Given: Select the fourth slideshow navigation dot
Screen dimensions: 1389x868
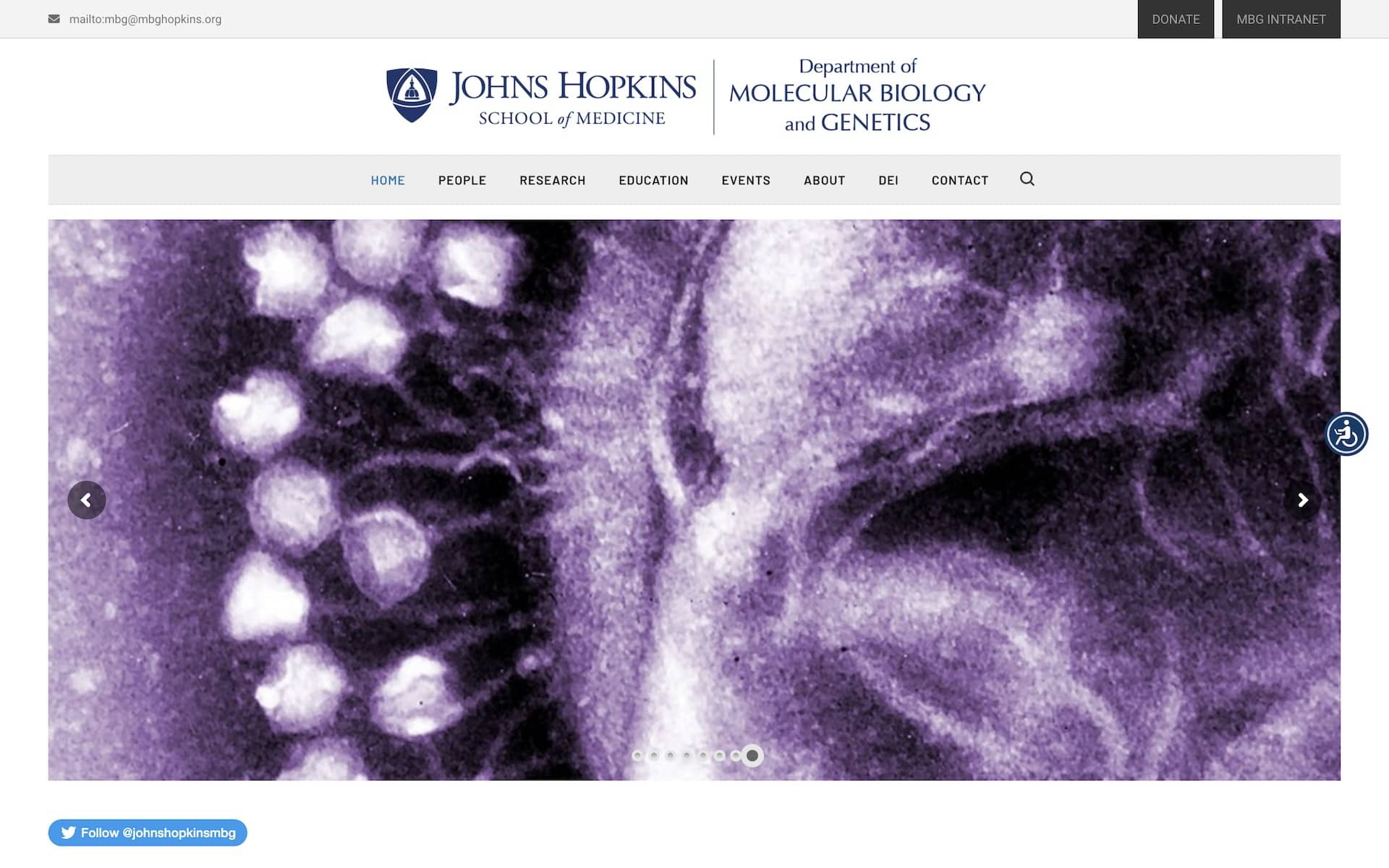Looking at the screenshot, I should pyautogui.click(x=687, y=755).
